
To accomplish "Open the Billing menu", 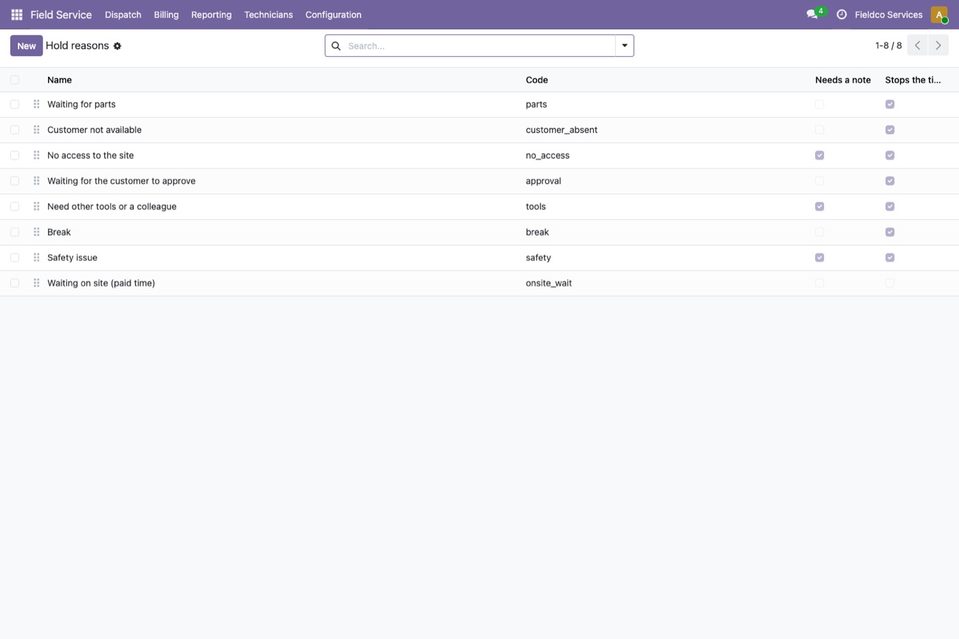I will click(x=166, y=15).
